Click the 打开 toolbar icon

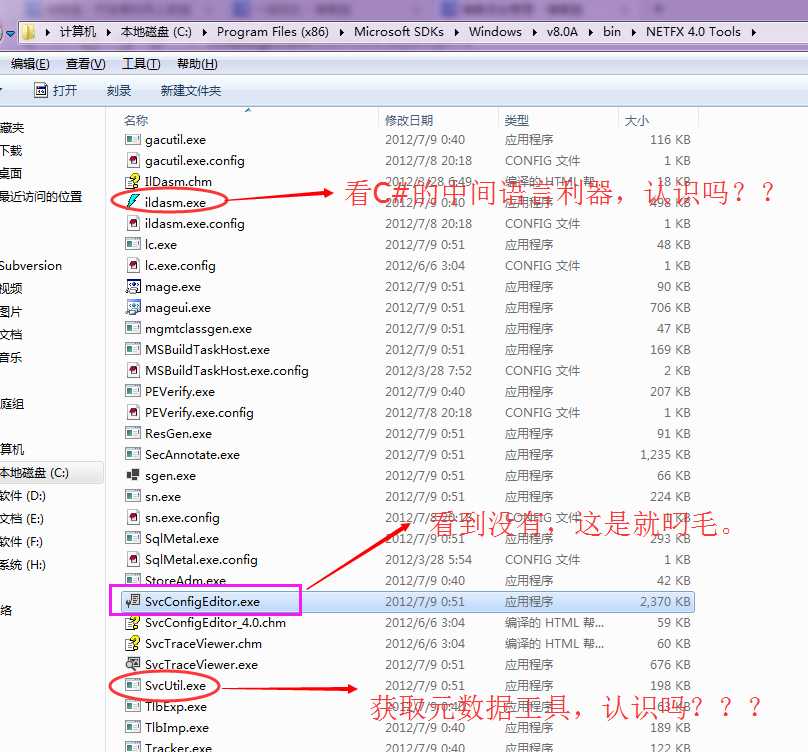pyautogui.click(x=41, y=90)
